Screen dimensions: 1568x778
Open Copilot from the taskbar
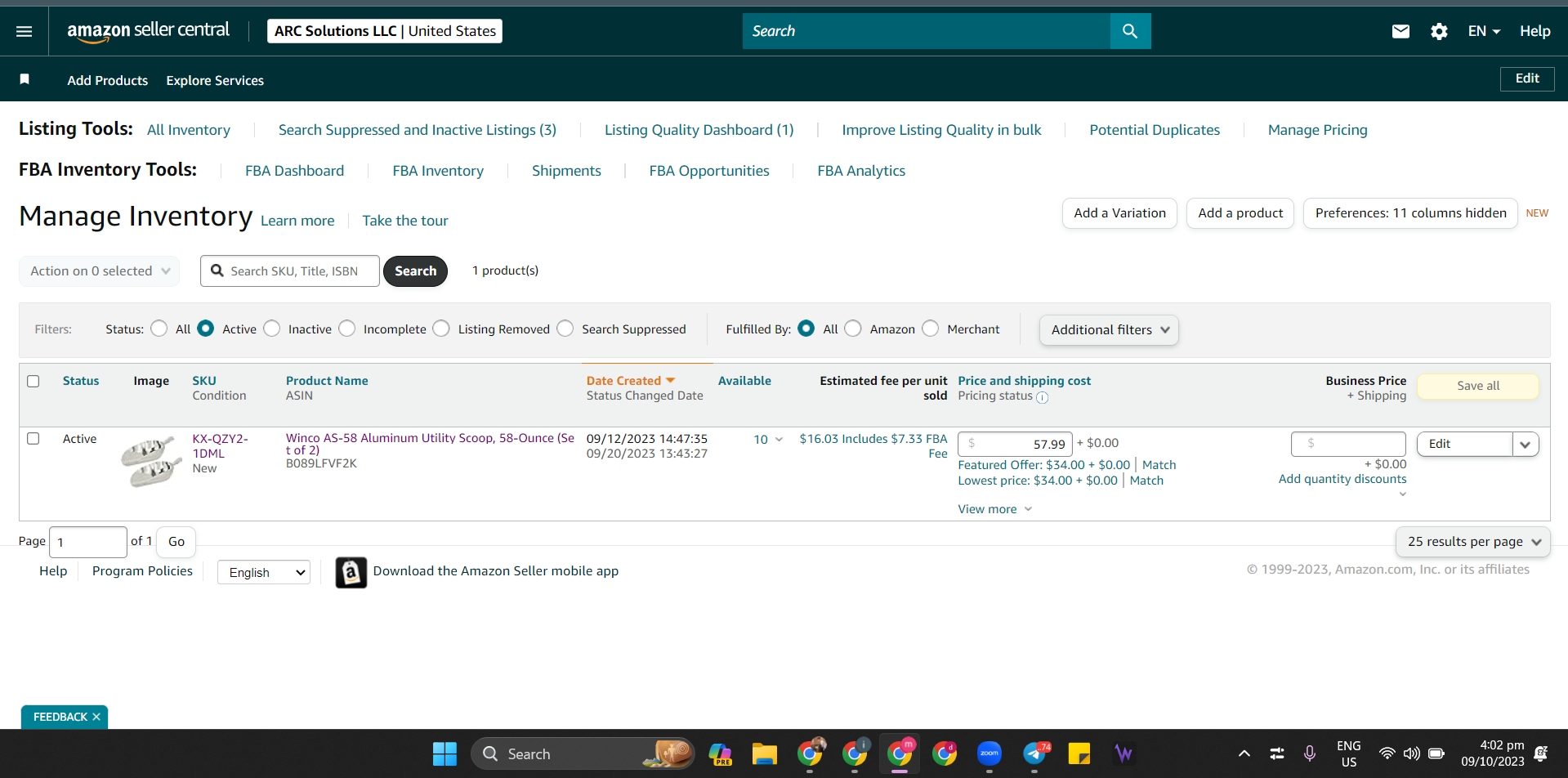pos(720,753)
